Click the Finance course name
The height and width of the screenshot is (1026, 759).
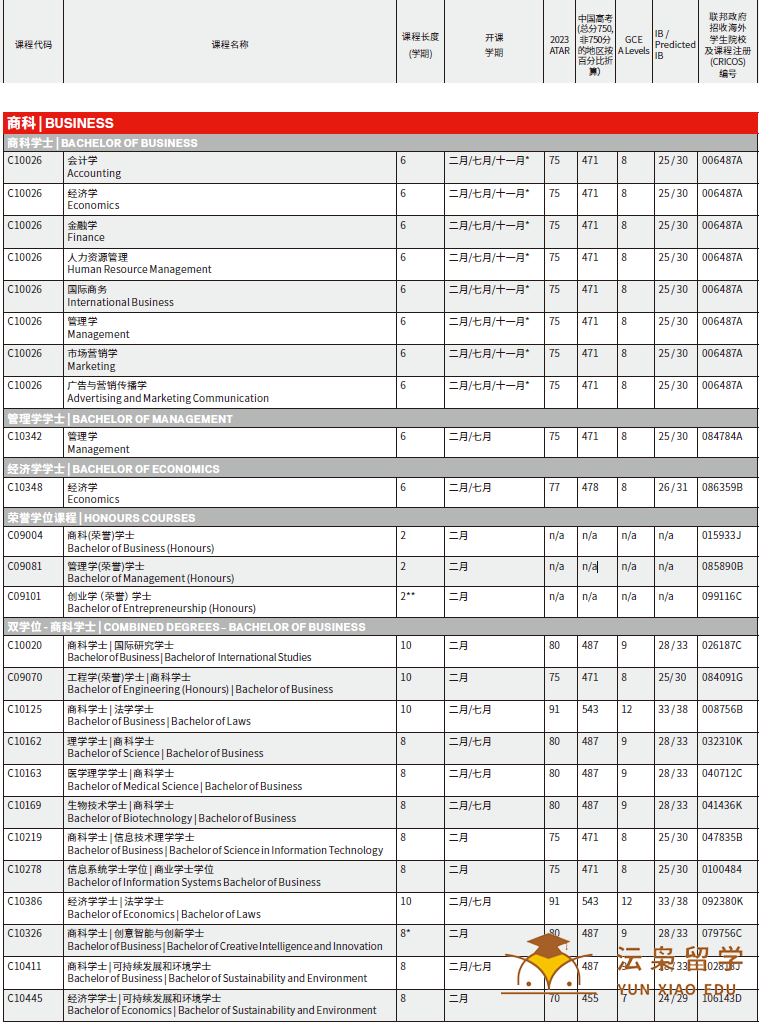86,238
